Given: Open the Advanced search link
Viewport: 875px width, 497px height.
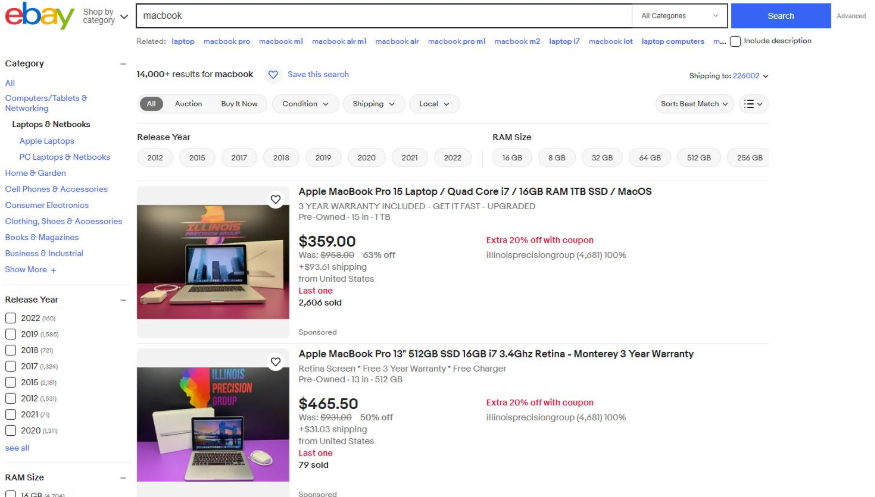Looking at the screenshot, I should (851, 16).
